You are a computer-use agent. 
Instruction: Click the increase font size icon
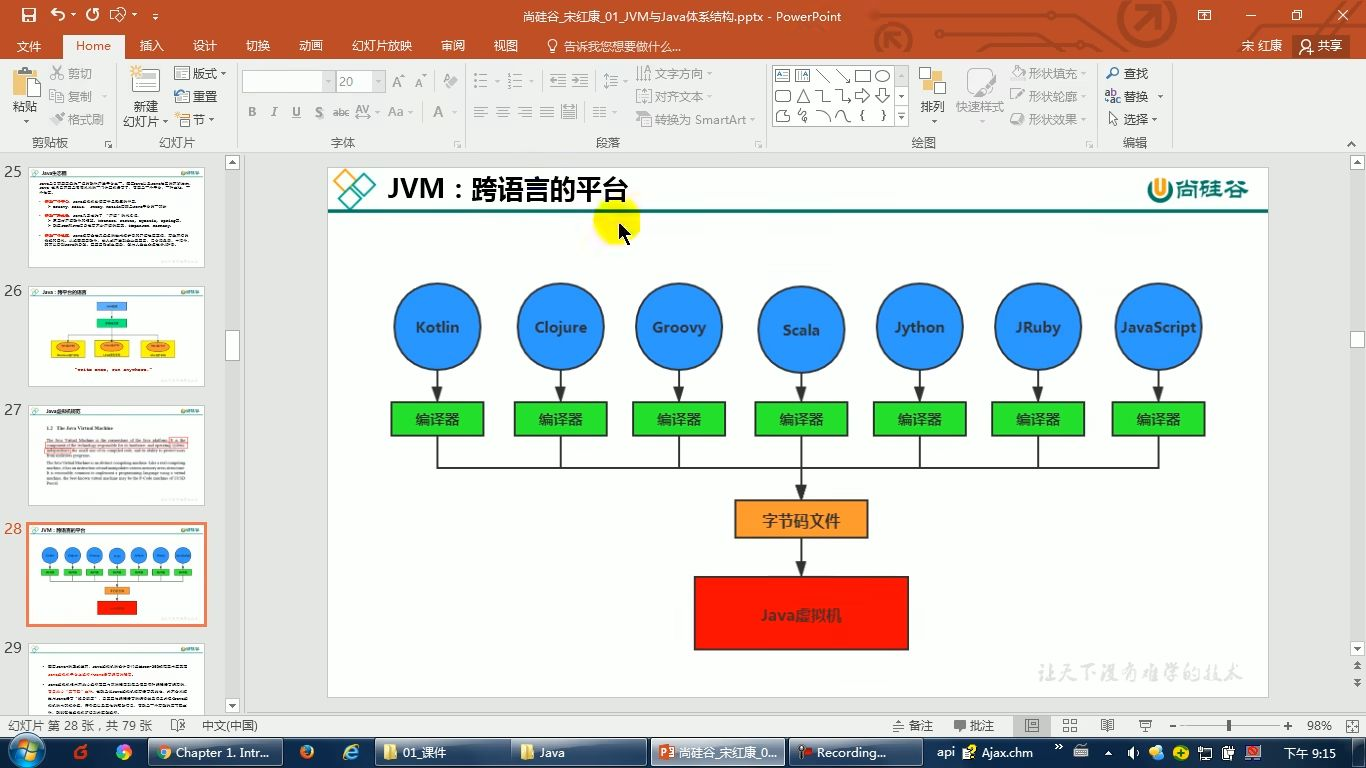tap(399, 82)
